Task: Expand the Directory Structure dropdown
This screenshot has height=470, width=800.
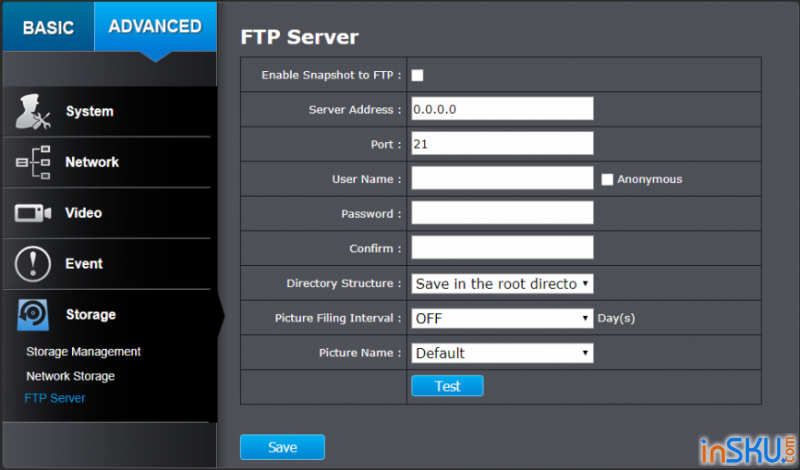Action: pos(502,284)
